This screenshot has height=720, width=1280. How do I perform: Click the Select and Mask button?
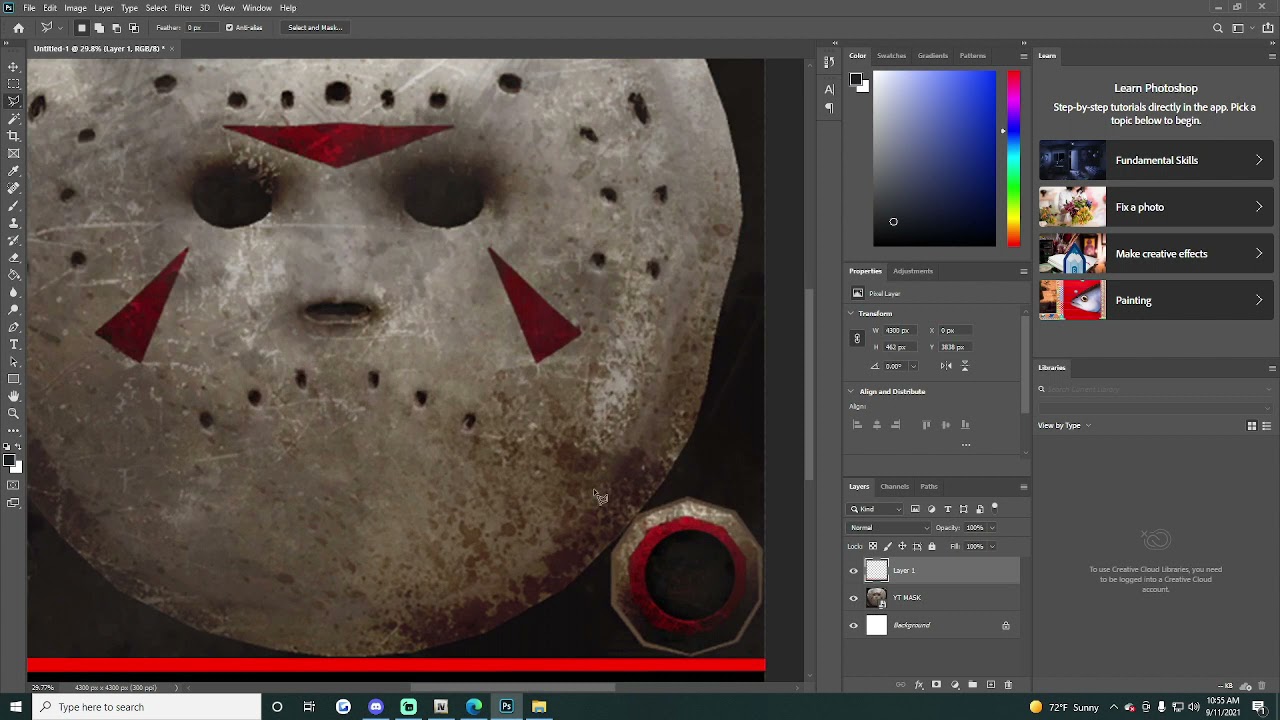pos(315,28)
